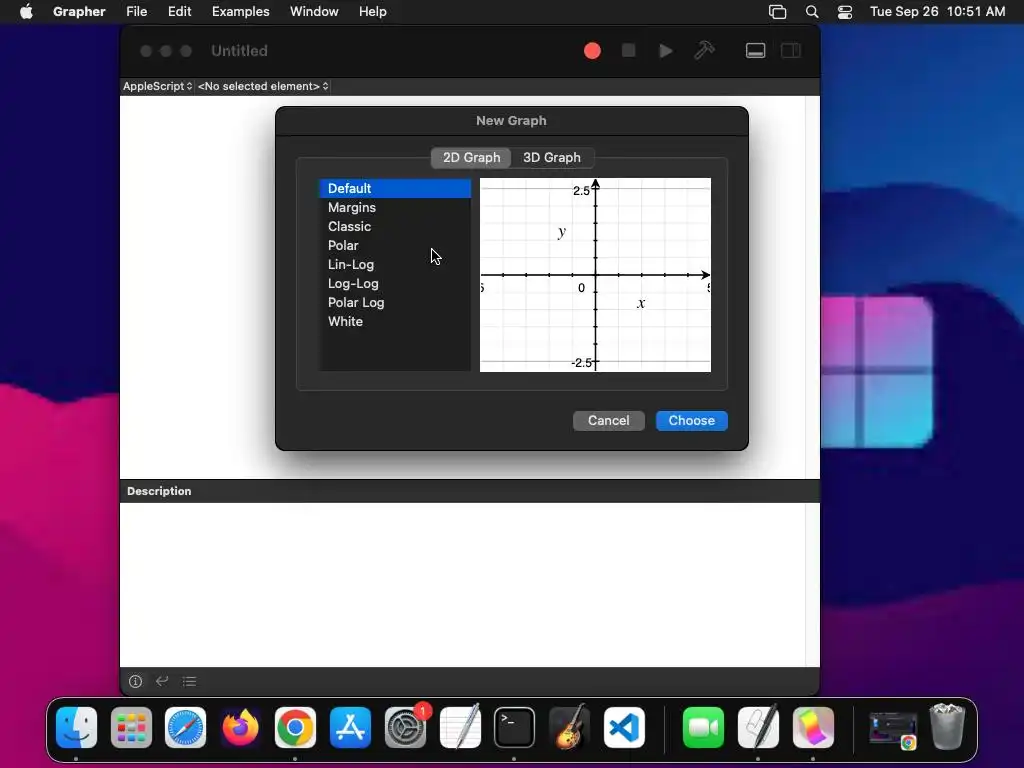Viewport: 1024px width, 768px height.
Task: Open the Edit menu
Action: click(x=180, y=12)
